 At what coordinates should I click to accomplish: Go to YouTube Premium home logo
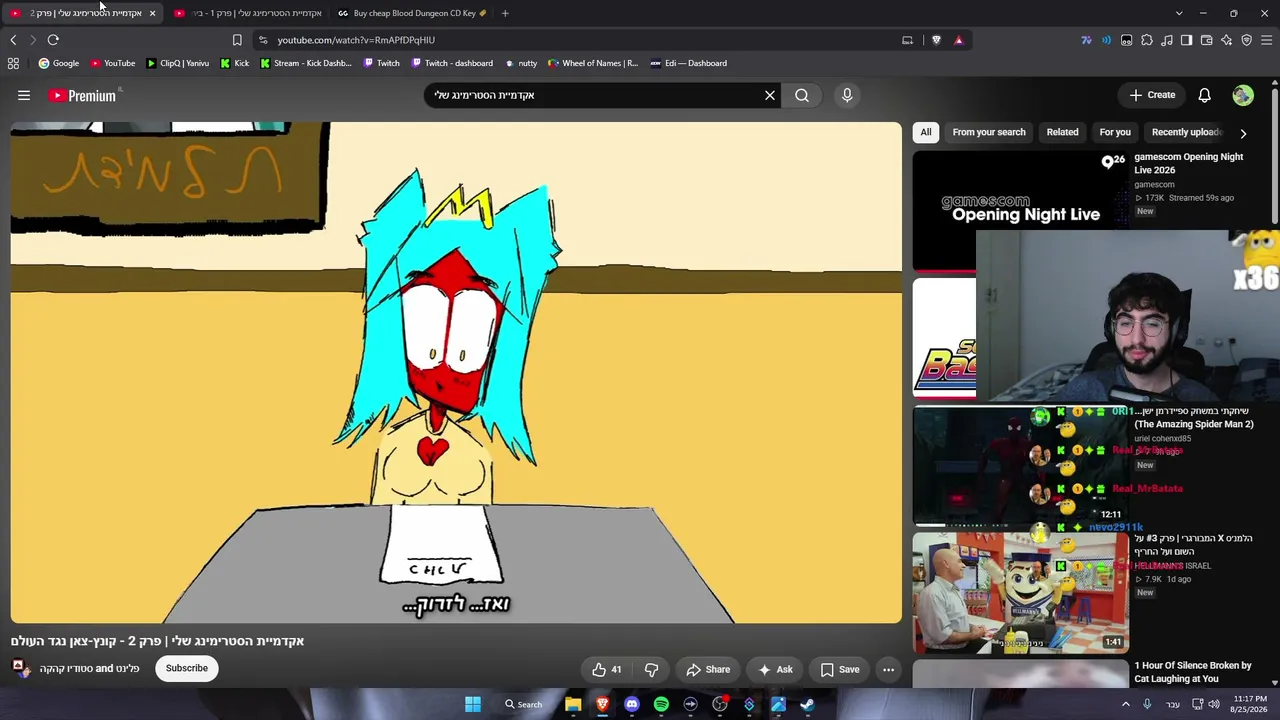pos(85,95)
